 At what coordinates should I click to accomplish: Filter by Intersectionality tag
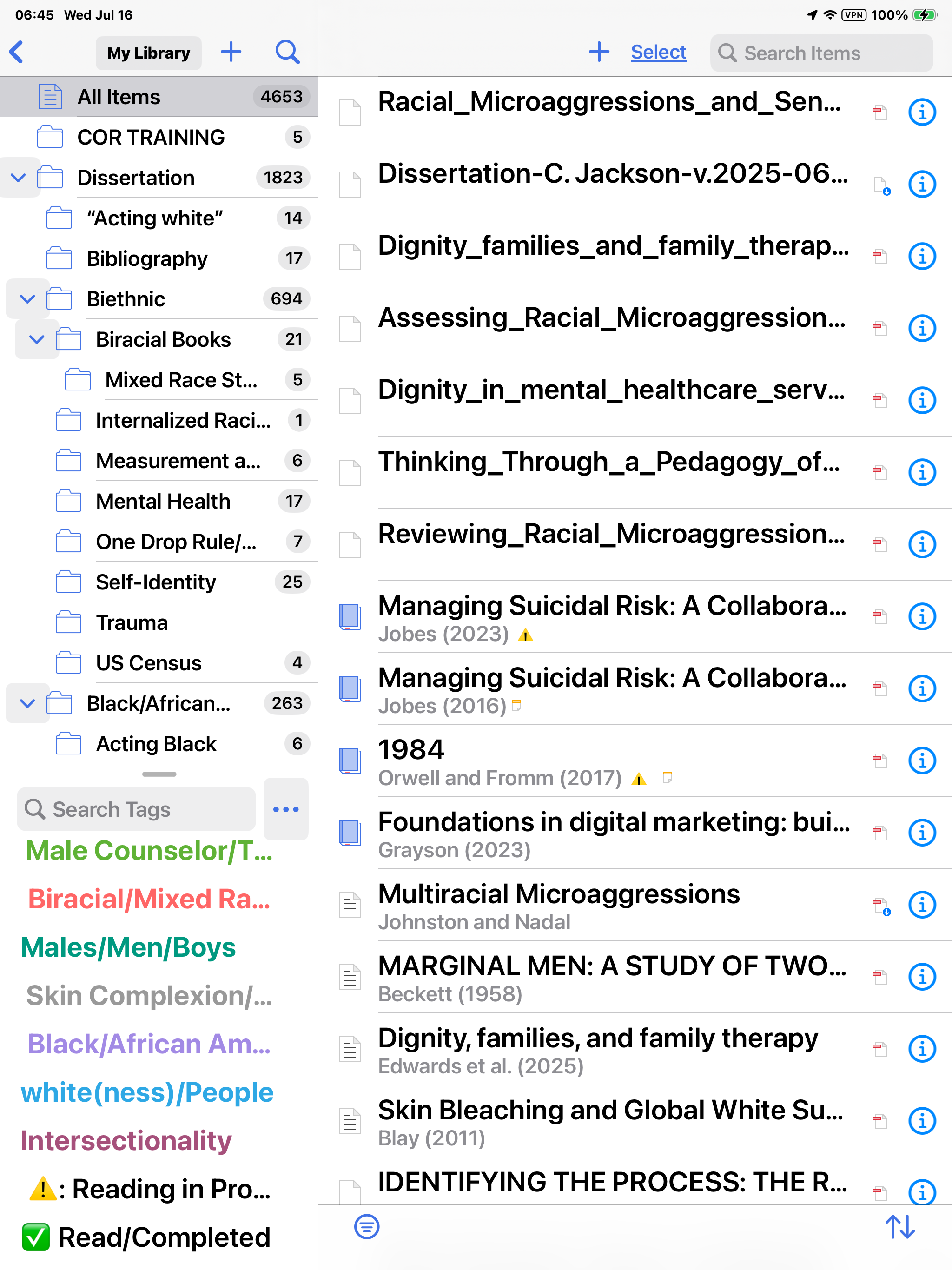[126, 1140]
